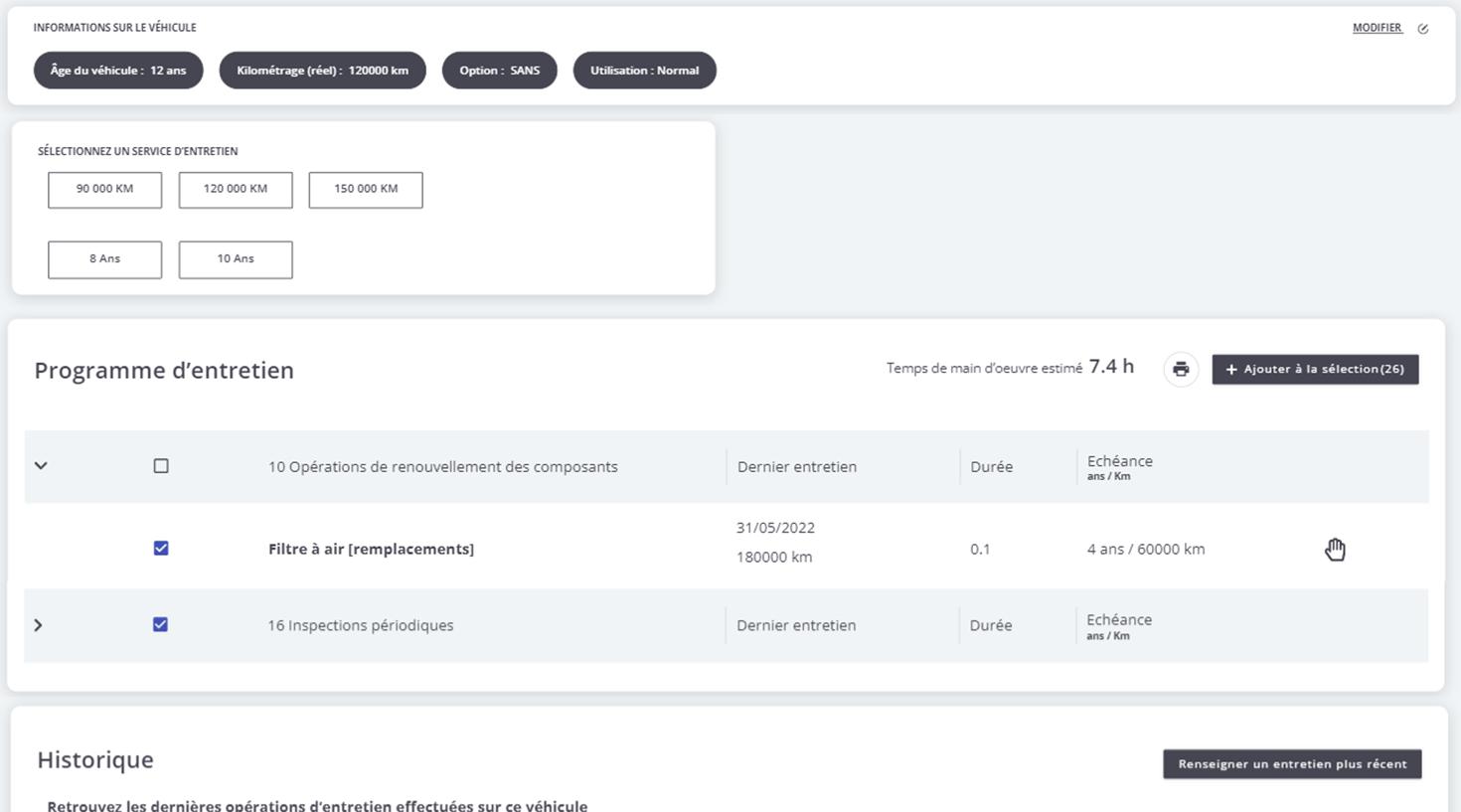Click the 16 Inspections périodiques label
1461x812 pixels.
click(x=361, y=626)
